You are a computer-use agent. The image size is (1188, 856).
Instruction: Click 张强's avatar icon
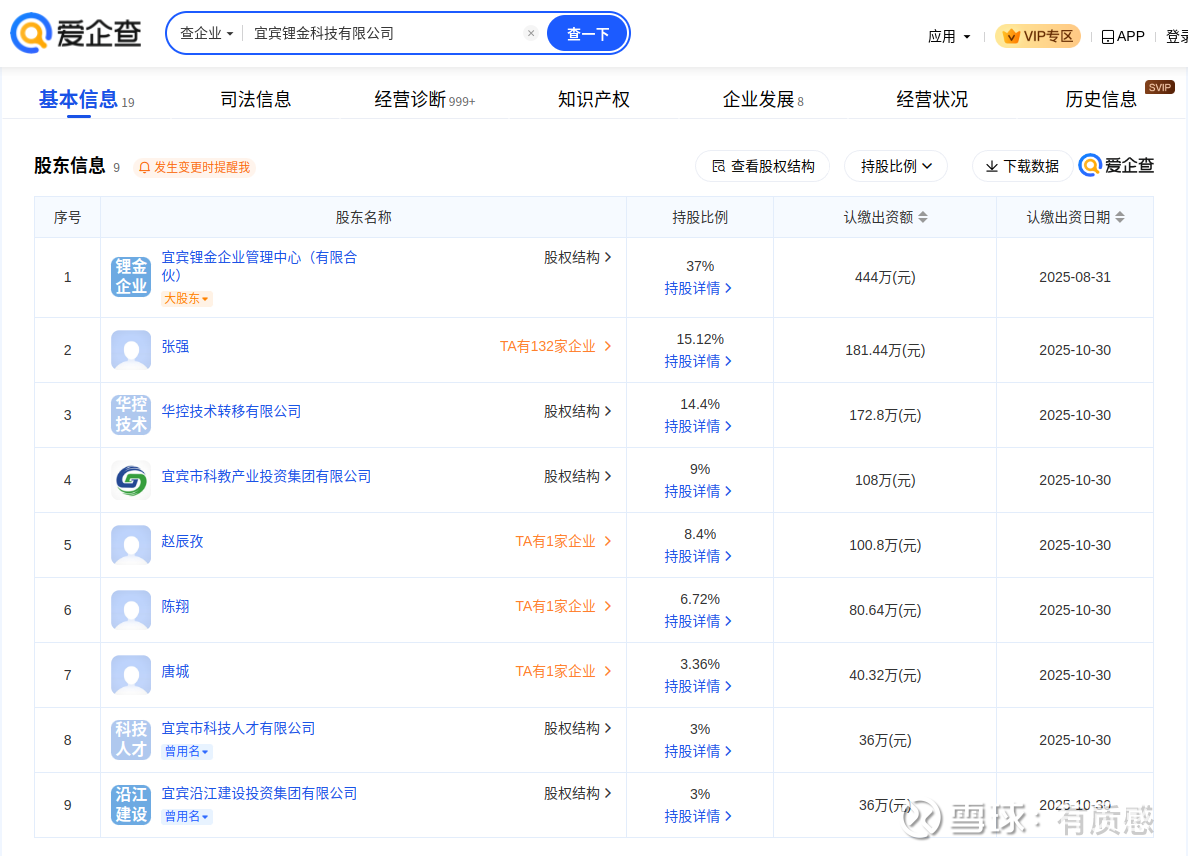pyautogui.click(x=131, y=350)
